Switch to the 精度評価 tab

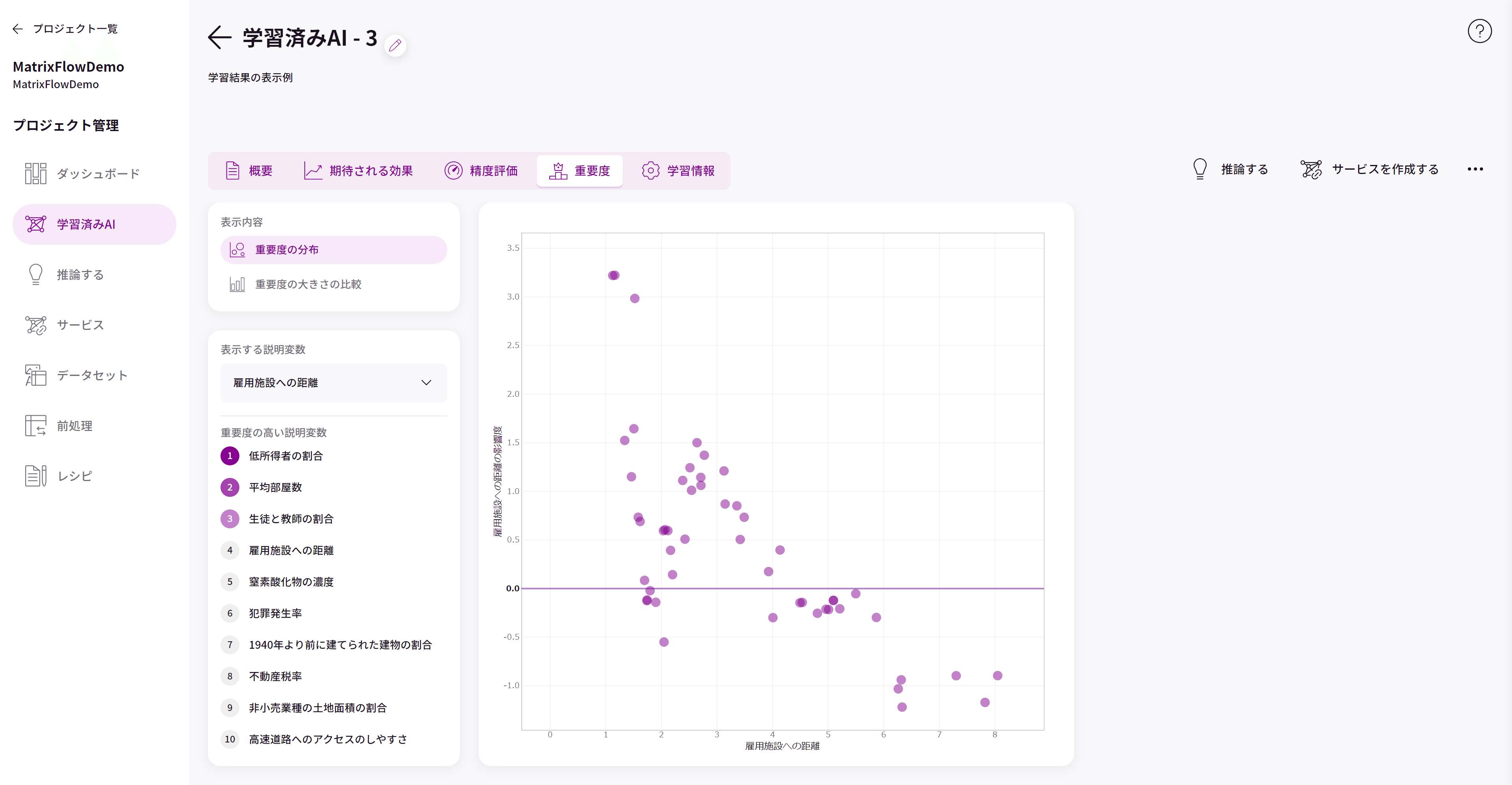[481, 171]
